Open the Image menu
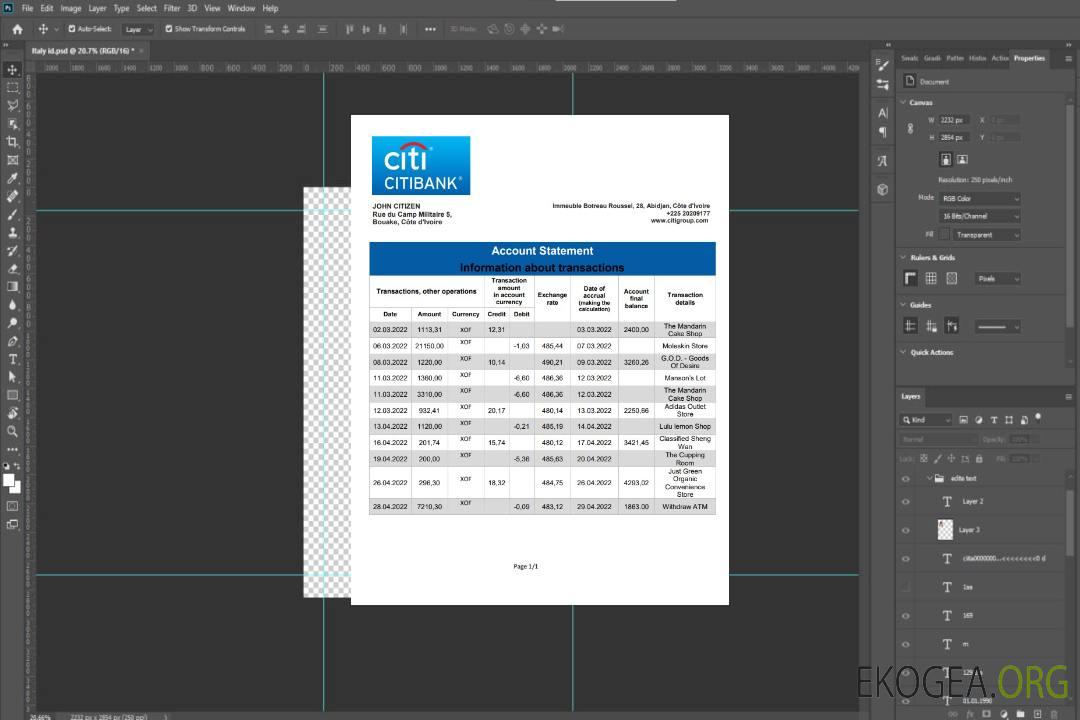Viewport: 1080px width, 720px height. tap(70, 8)
